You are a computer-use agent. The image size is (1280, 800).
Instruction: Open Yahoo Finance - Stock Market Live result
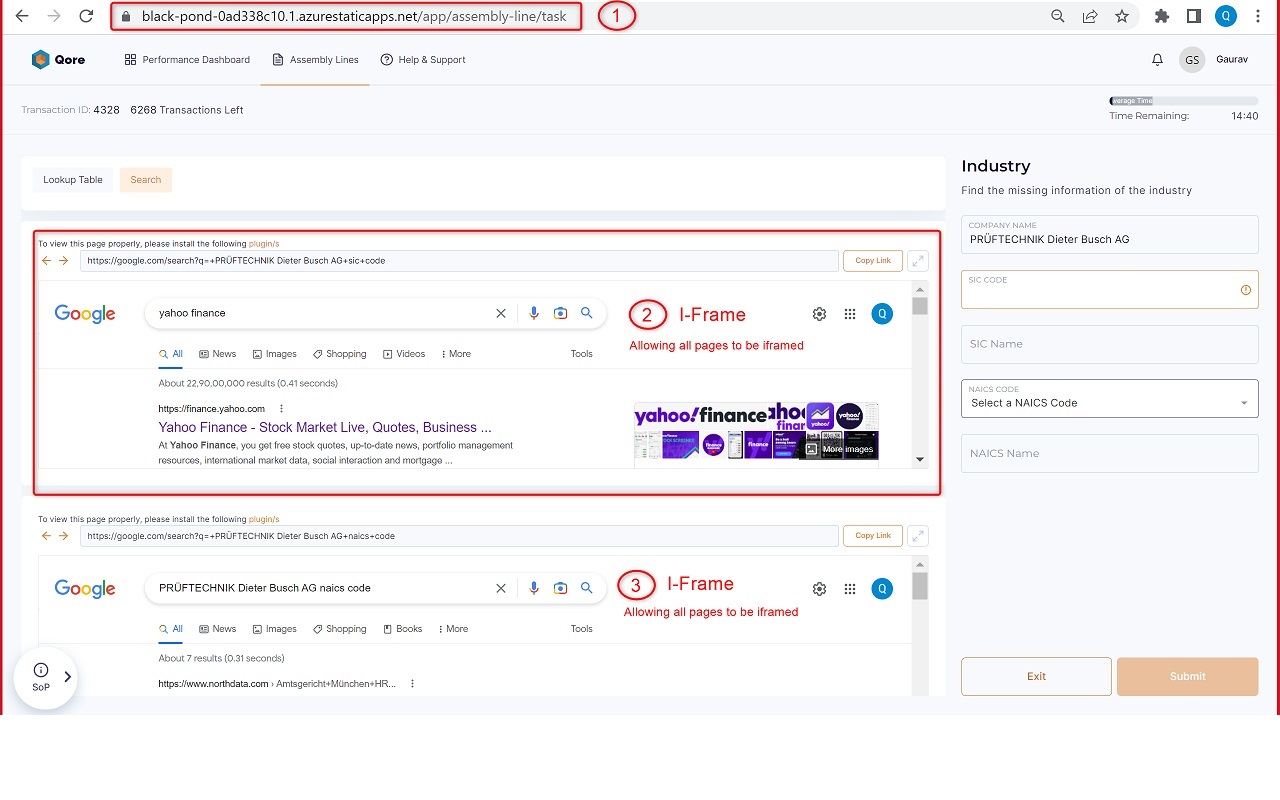(x=325, y=427)
